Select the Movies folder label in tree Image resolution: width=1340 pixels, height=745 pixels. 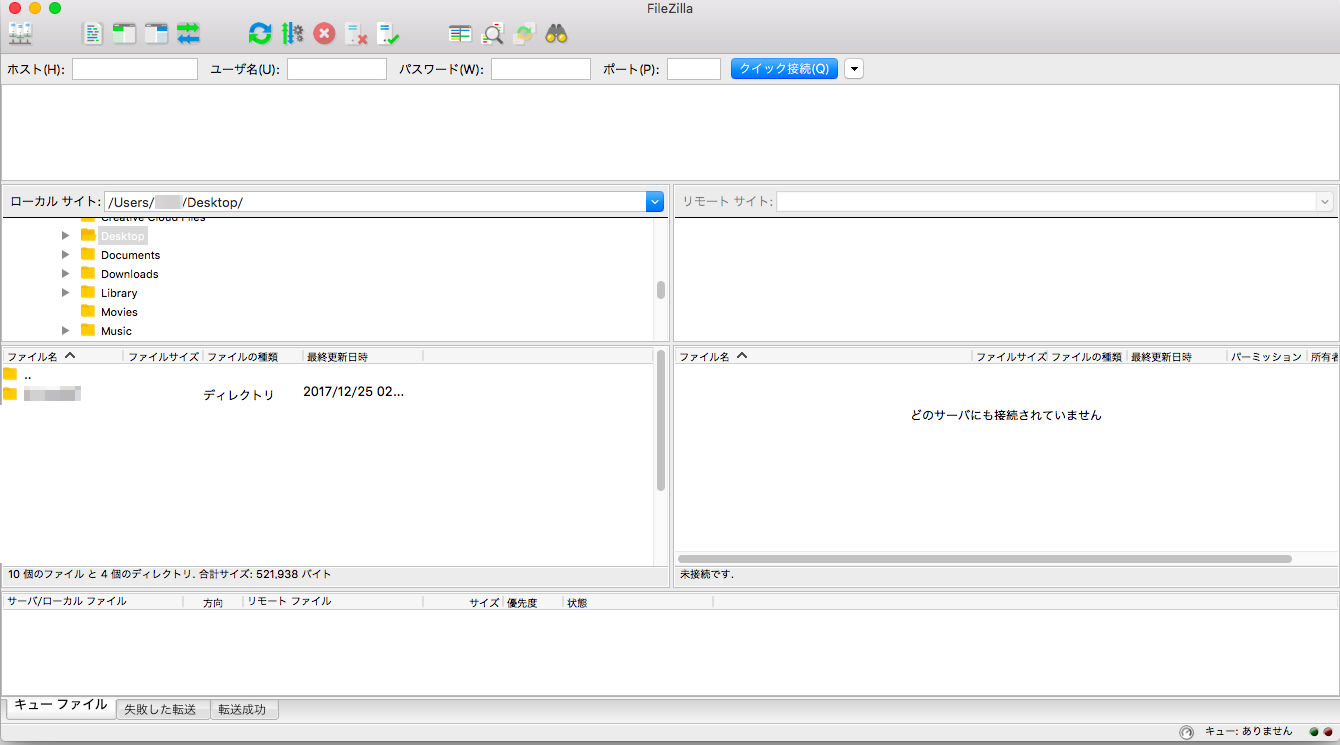click(119, 312)
